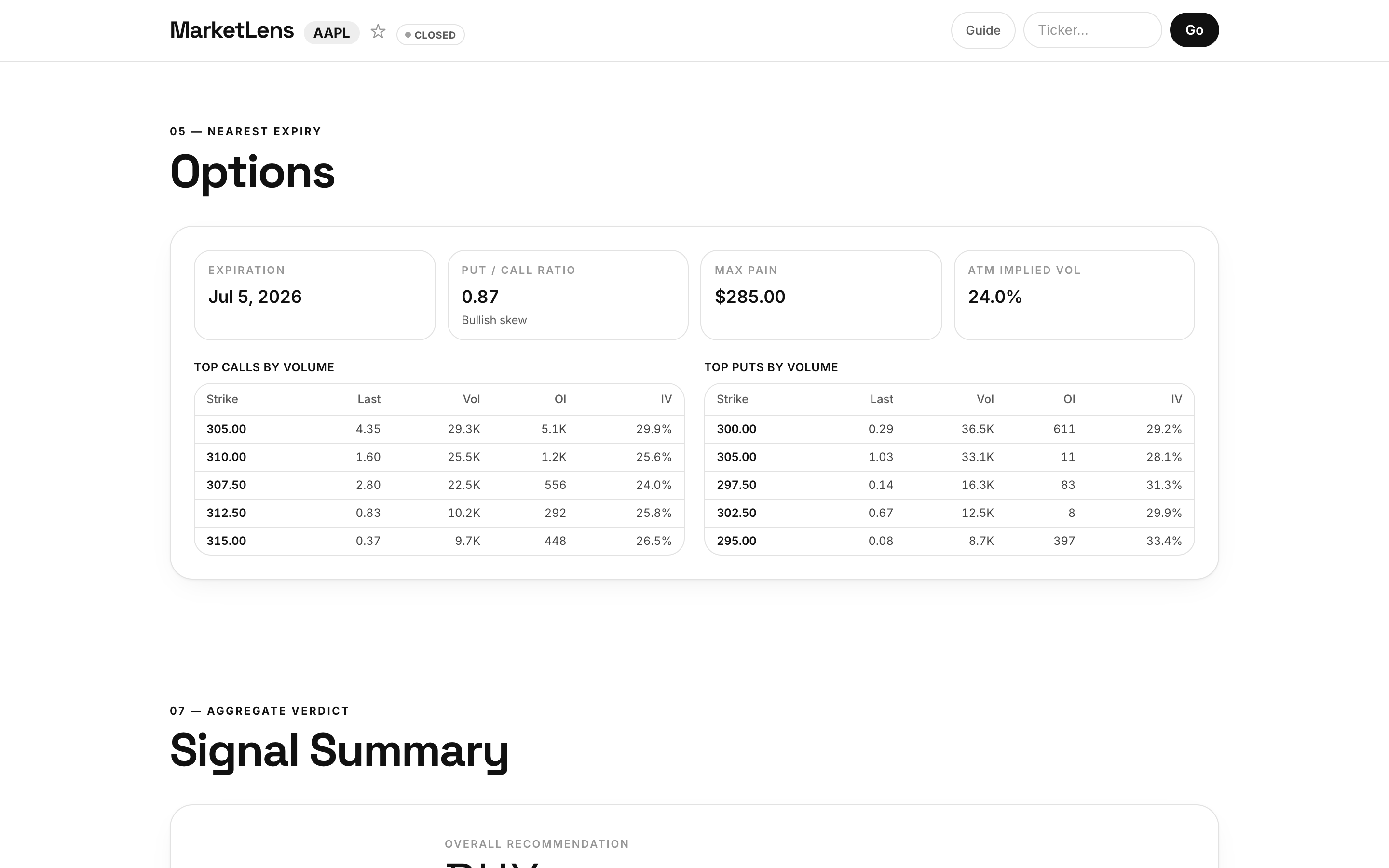The image size is (1389, 868).
Task: Click the 5.1K call open interest cell
Action: [x=553, y=429]
